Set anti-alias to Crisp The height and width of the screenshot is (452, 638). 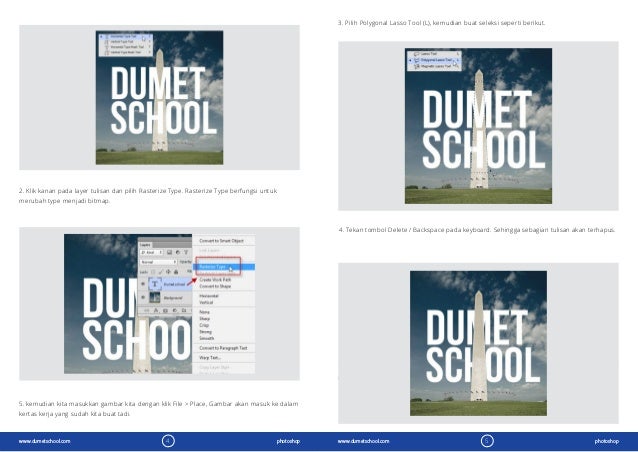(x=204, y=325)
